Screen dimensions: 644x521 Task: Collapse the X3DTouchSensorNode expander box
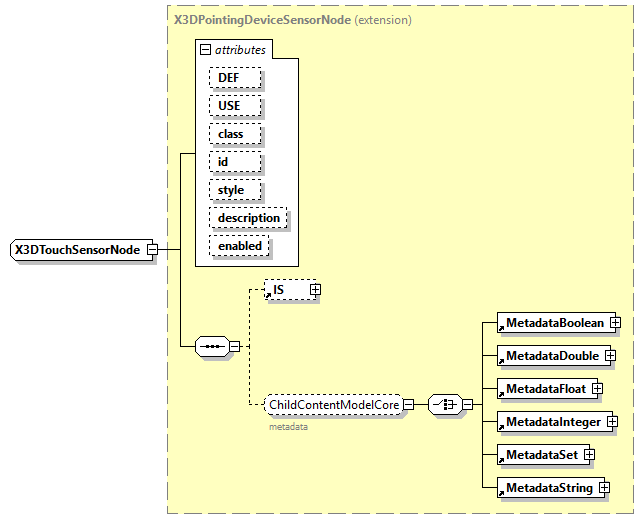pos(152,249)
